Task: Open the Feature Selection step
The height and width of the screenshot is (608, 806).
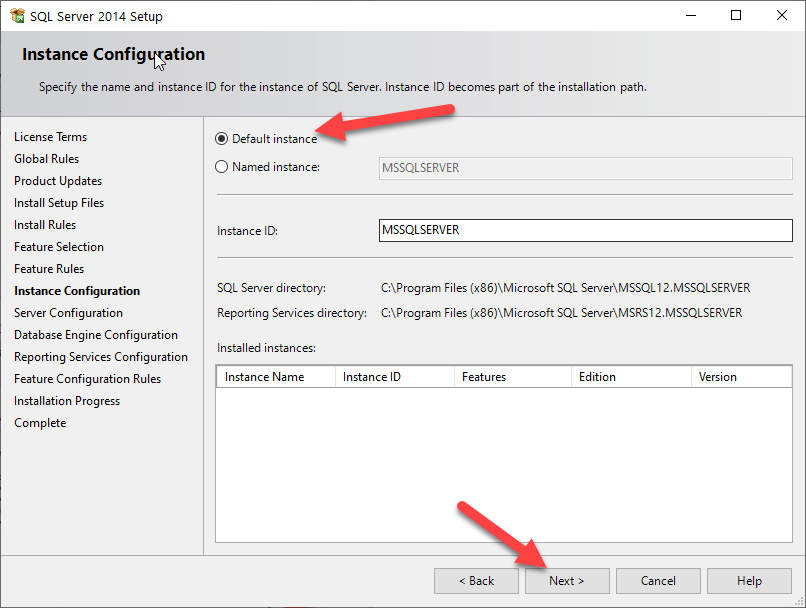Action: [x=59, y=247]
